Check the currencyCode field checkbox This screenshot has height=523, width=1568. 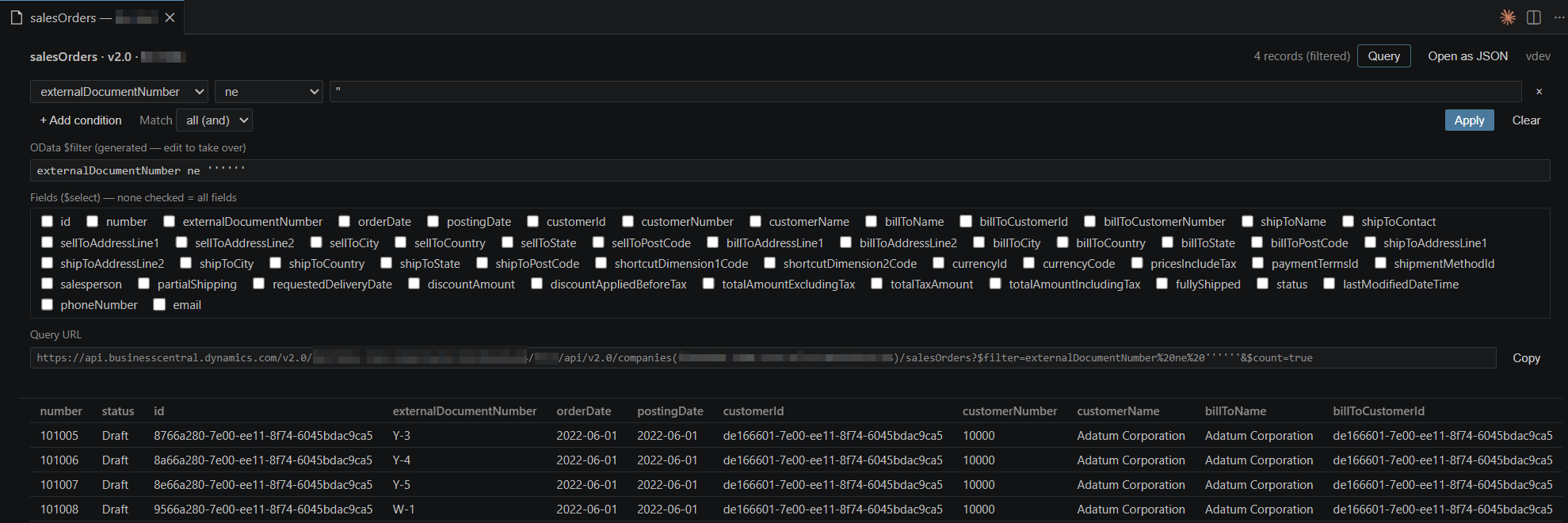coord(1029,263)
